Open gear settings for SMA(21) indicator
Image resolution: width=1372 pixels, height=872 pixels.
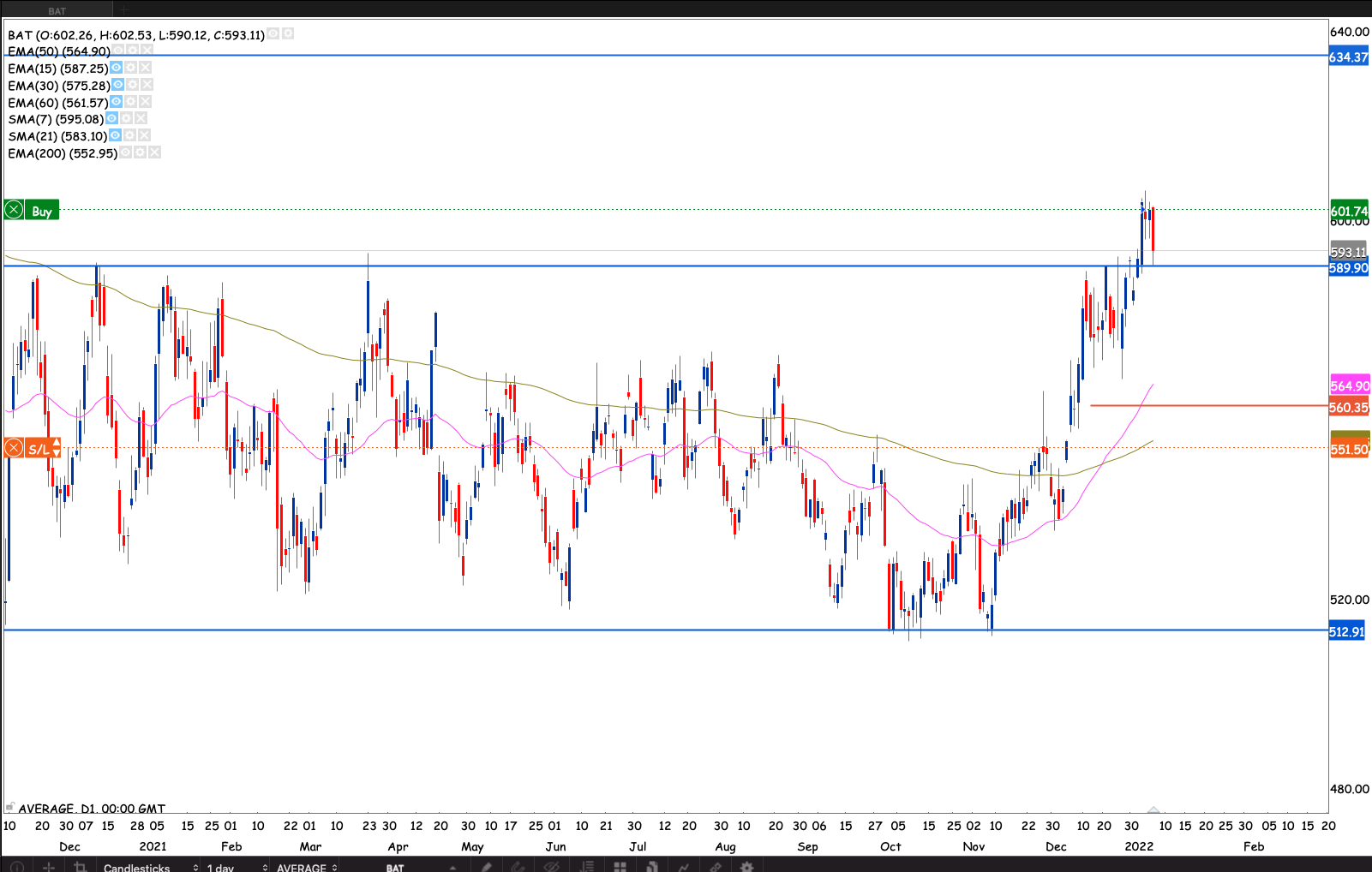pyautogui.click(x=129, y=135)
